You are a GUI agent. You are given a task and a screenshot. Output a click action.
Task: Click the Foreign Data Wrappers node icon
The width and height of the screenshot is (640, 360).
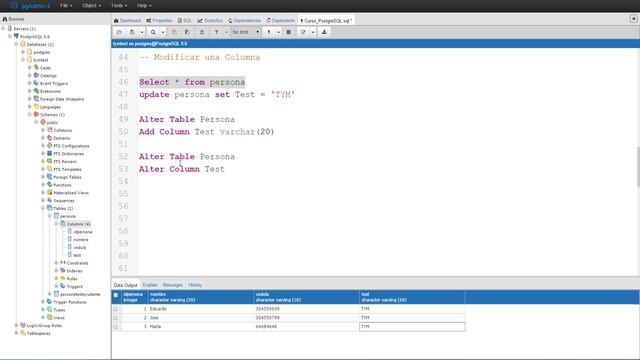tap(36, 99)
